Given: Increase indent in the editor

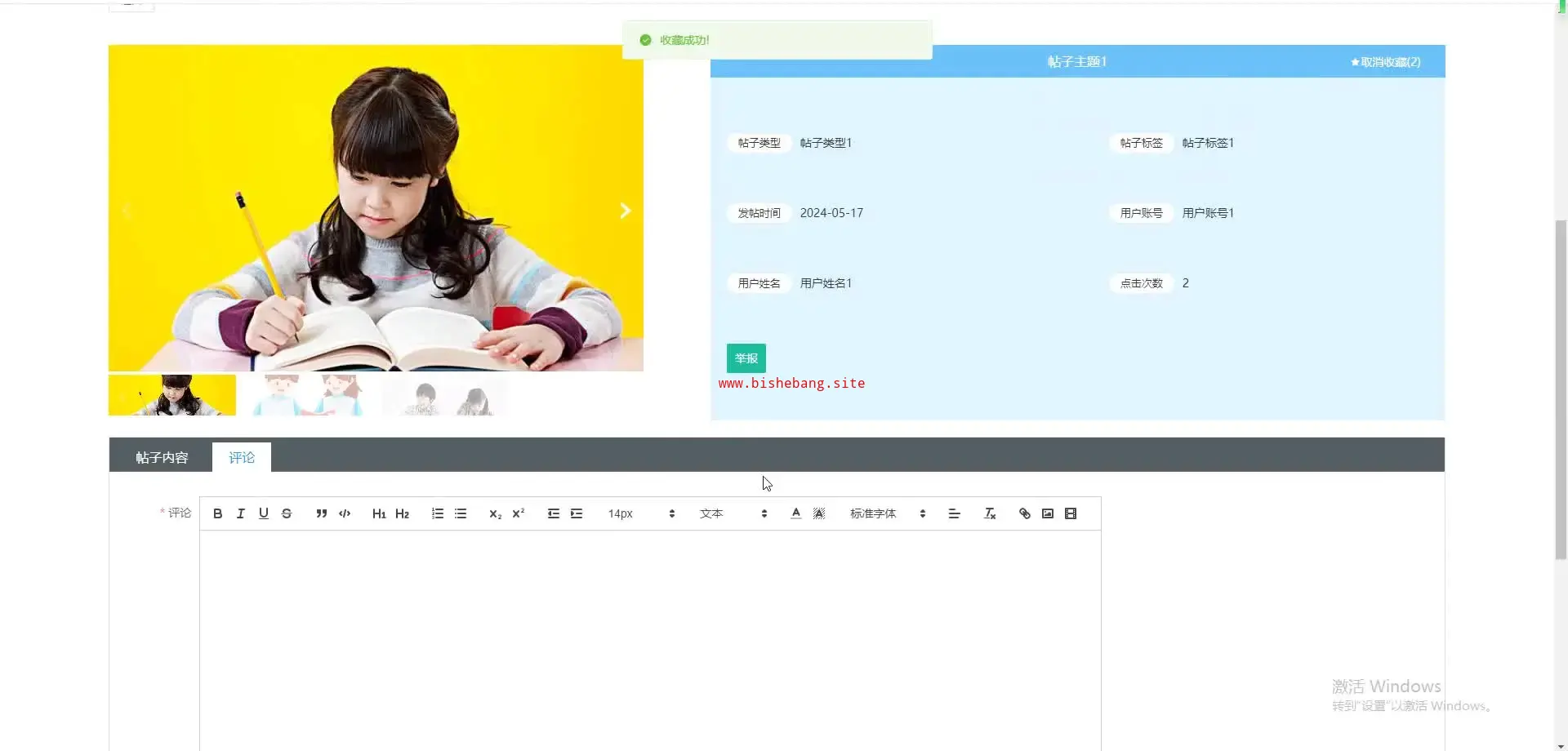Looking at the screenshot, I should click(x=577, y=513).
